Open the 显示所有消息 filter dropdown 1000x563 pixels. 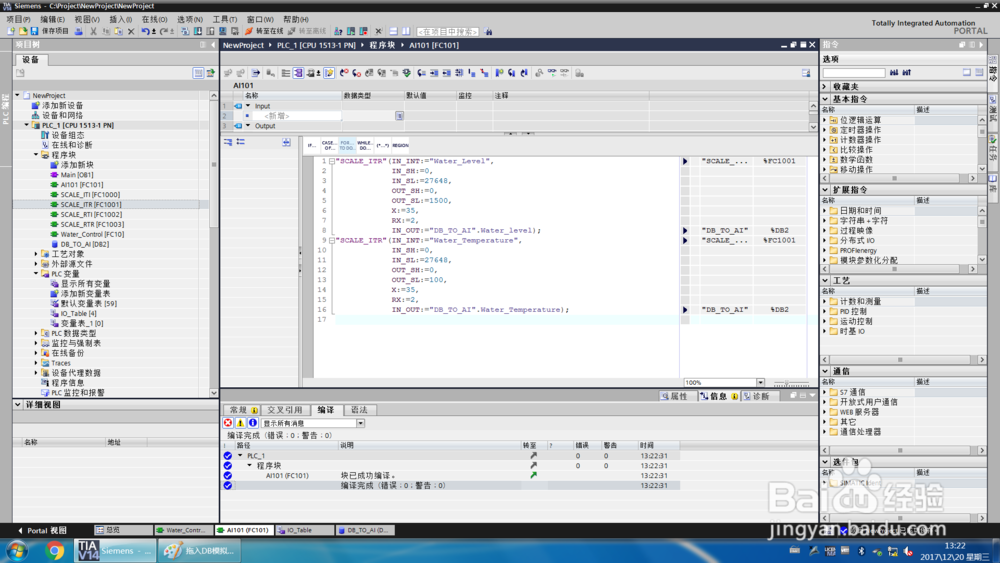(x=360, y=423)
